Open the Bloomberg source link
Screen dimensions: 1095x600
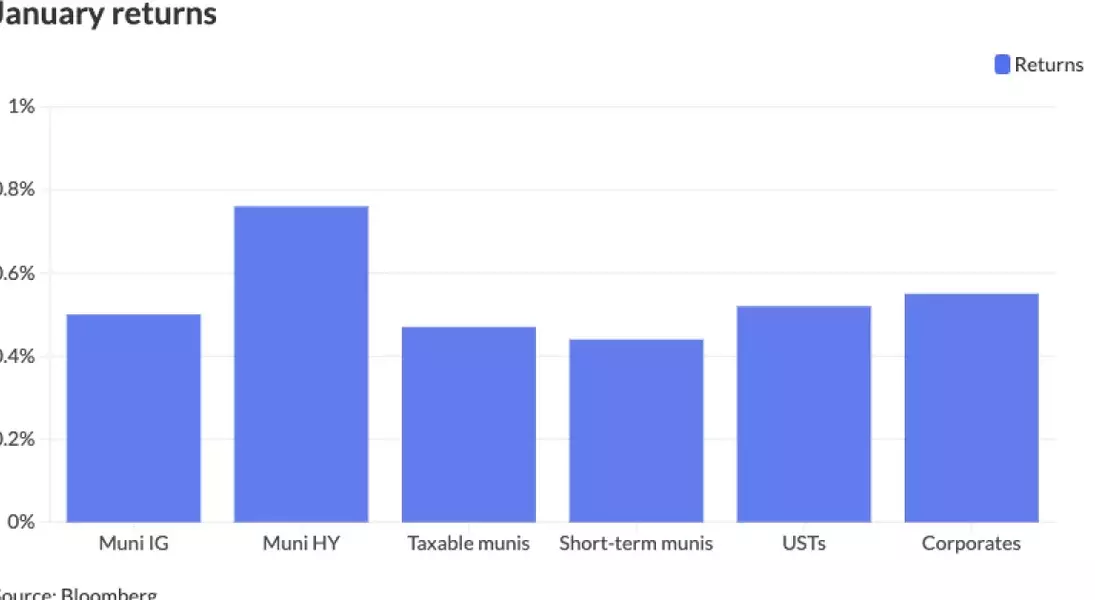pyautogui.click(x=108, y=594)
